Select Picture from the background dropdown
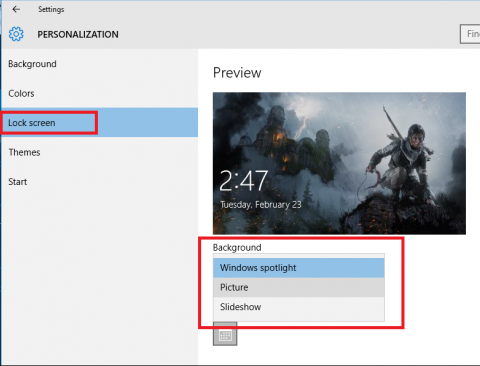480x366 pixels. pos(299,287)
